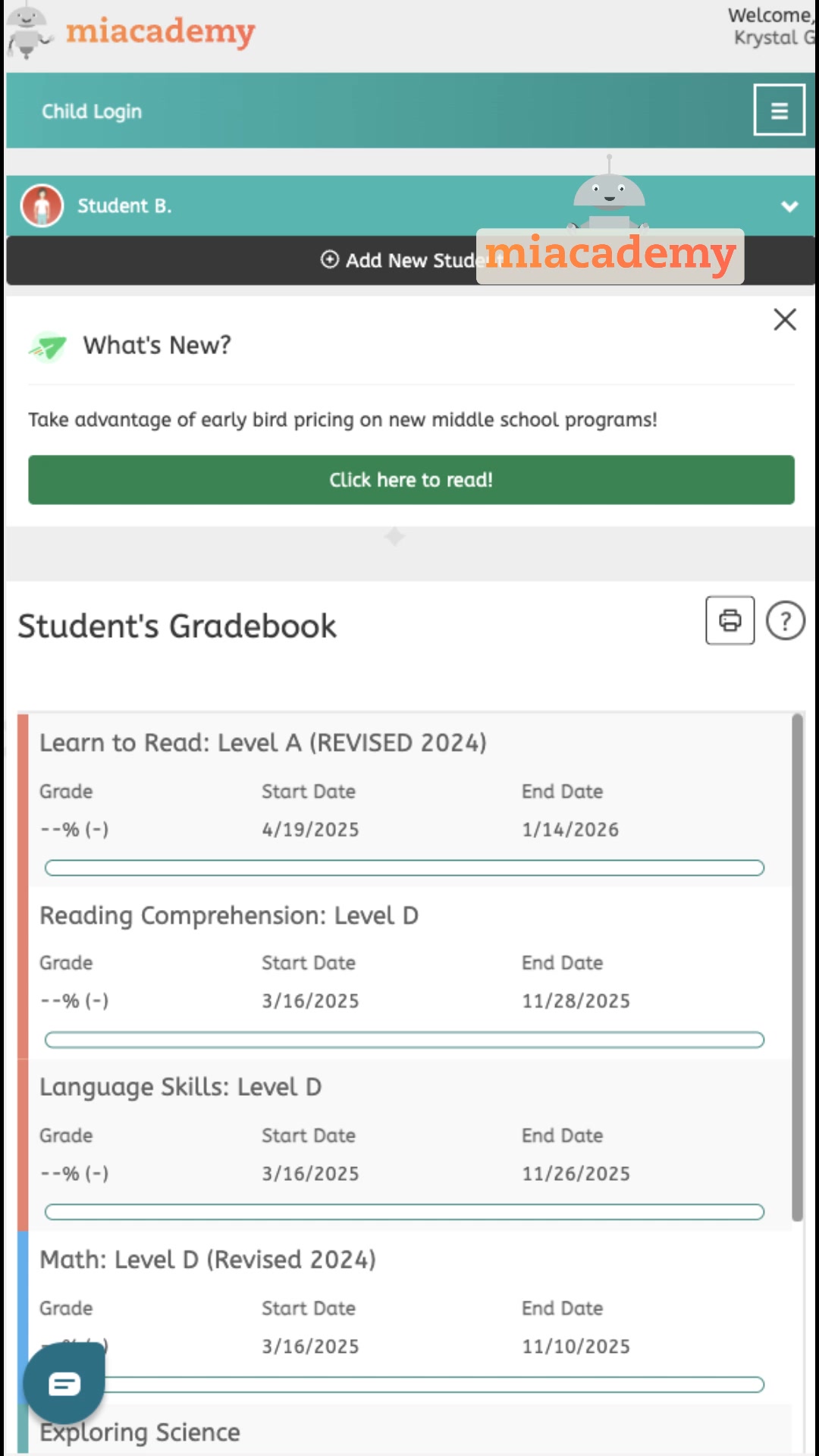The width and height of the screenshot is (819, 1456).
Task: Click Math Level D progress bar
Action: click(x=432, y=1385)
